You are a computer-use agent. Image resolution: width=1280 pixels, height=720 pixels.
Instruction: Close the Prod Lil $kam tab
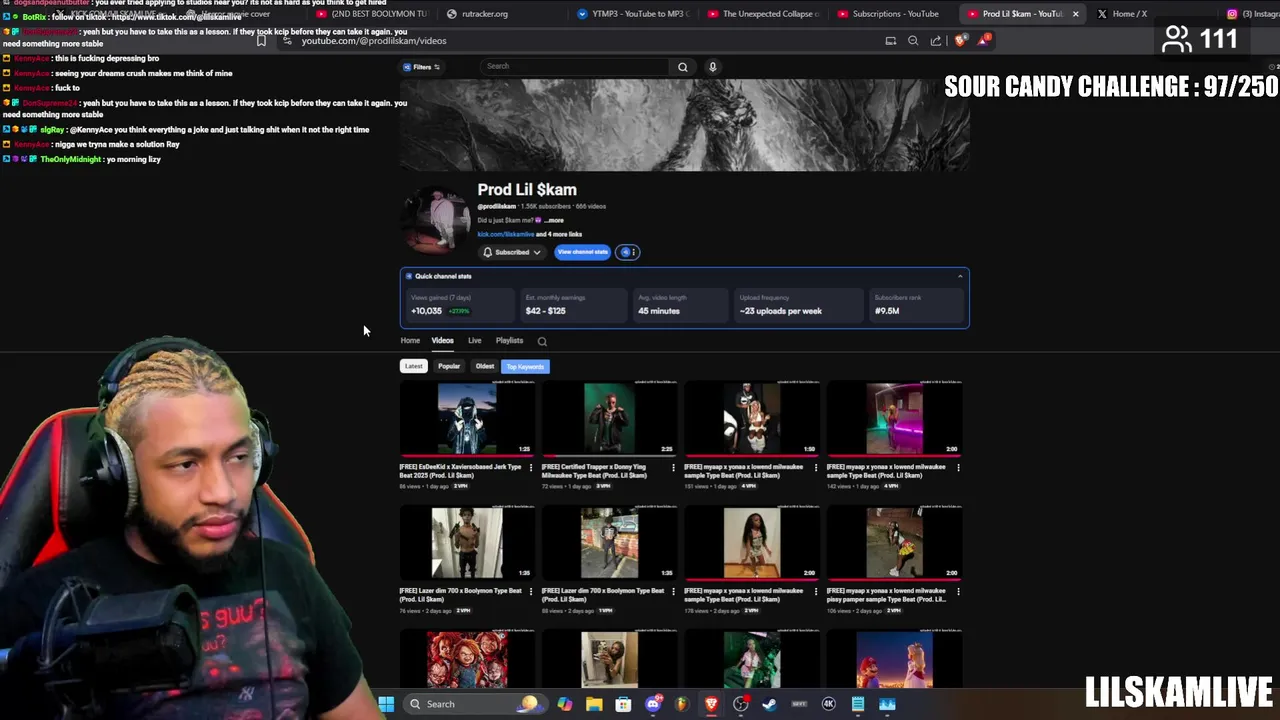(x=1076, y=14)
